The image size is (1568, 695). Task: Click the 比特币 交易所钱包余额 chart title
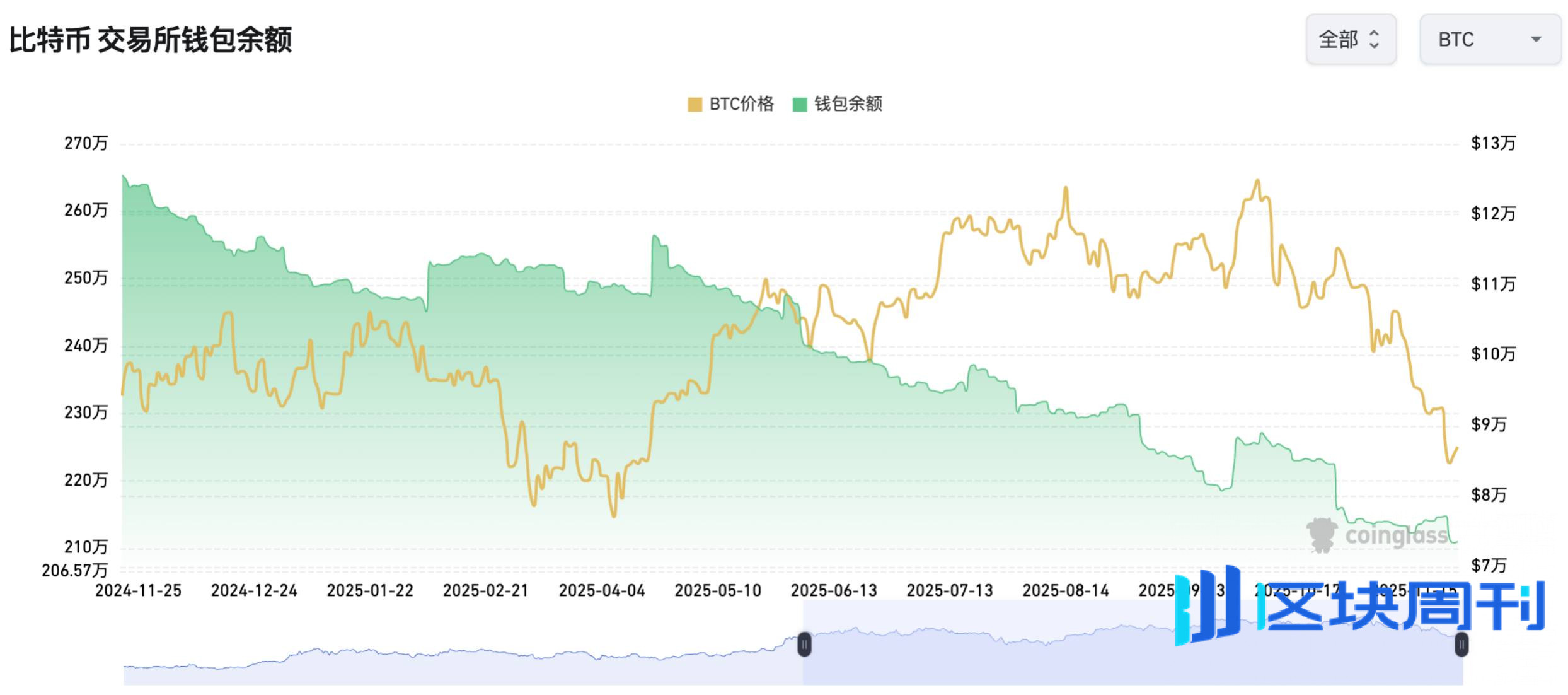coord(151,40)
